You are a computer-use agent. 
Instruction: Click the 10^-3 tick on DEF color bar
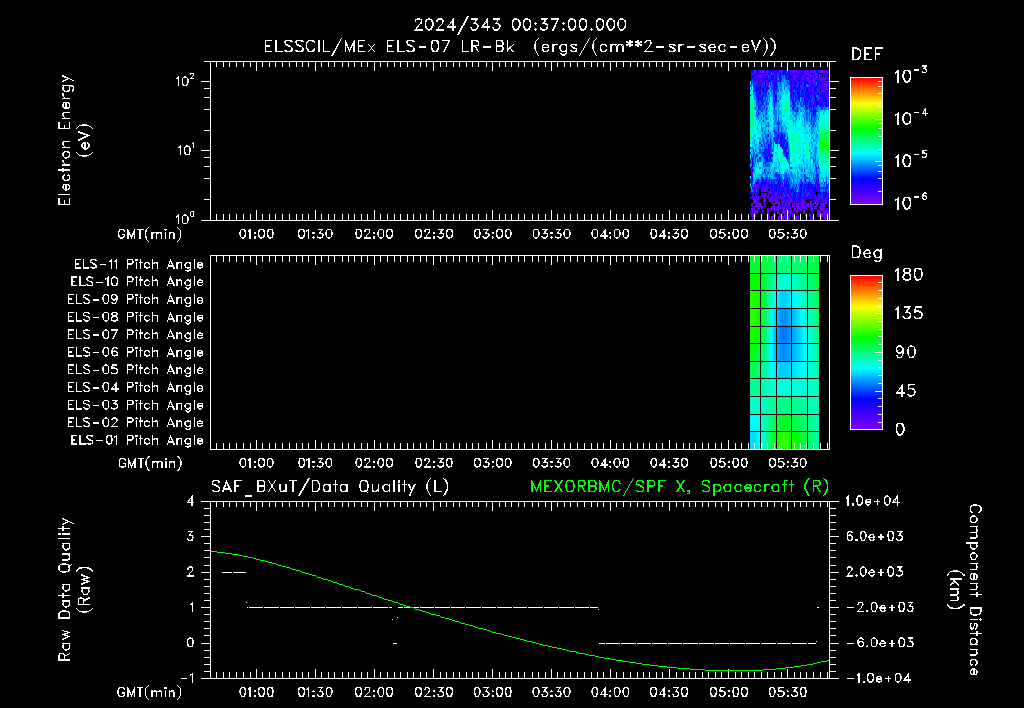coord(910,76)
